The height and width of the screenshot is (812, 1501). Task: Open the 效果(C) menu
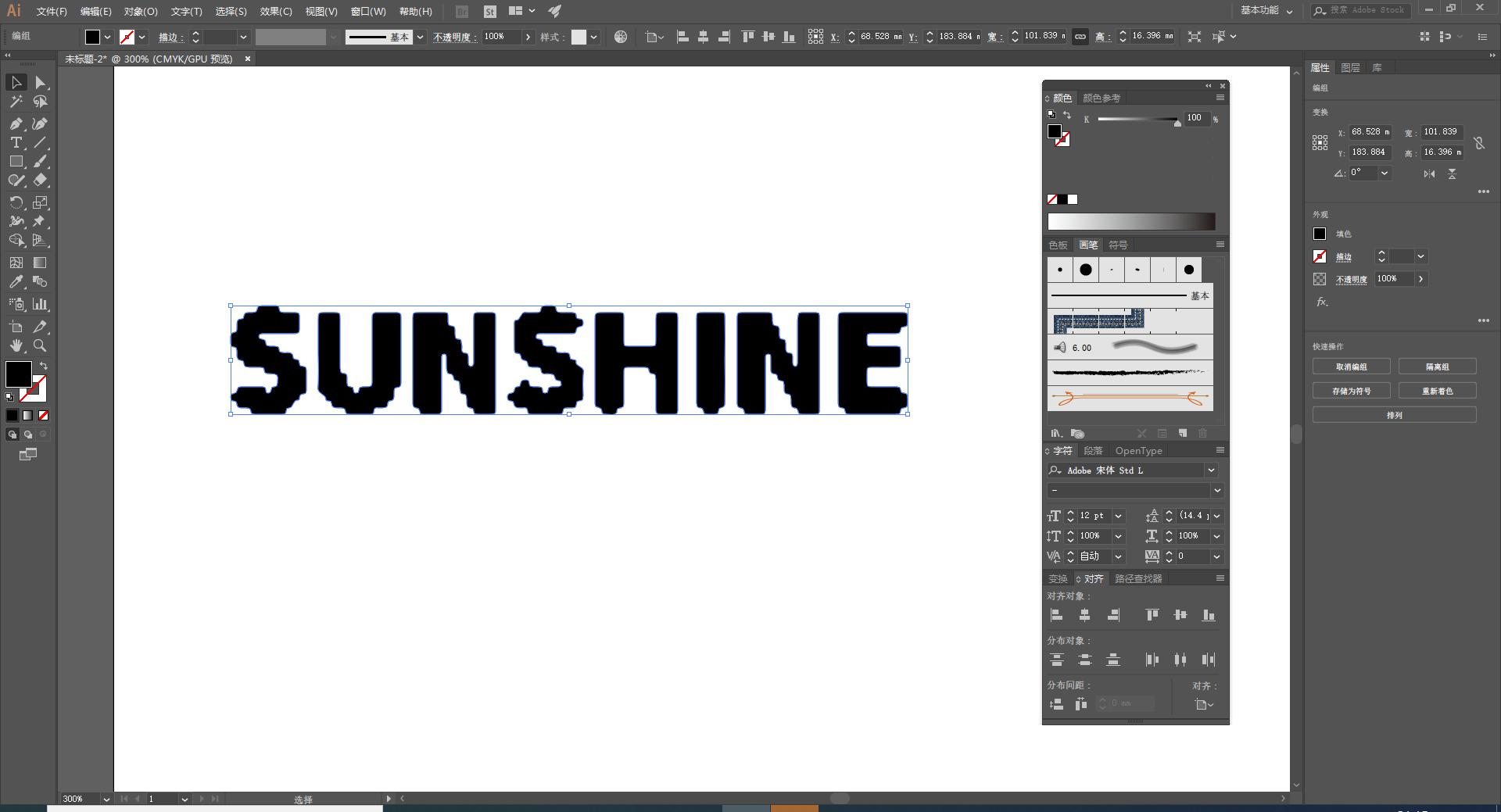[x=275, y=12]
